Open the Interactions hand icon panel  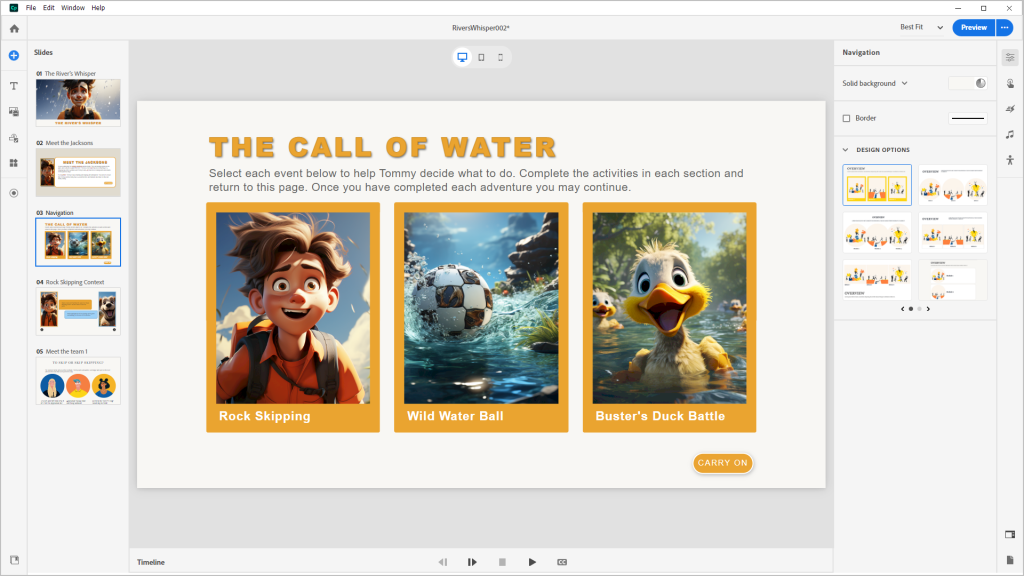click(x=1010, y=84)
